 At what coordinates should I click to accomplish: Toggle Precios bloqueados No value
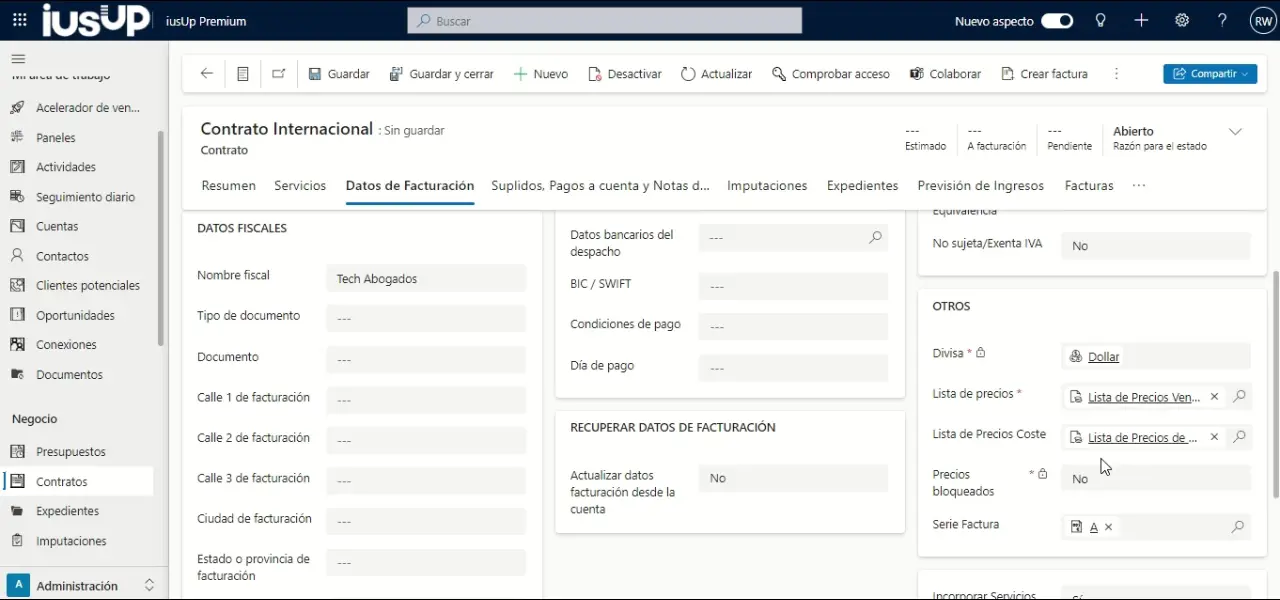click(1154, 479)
